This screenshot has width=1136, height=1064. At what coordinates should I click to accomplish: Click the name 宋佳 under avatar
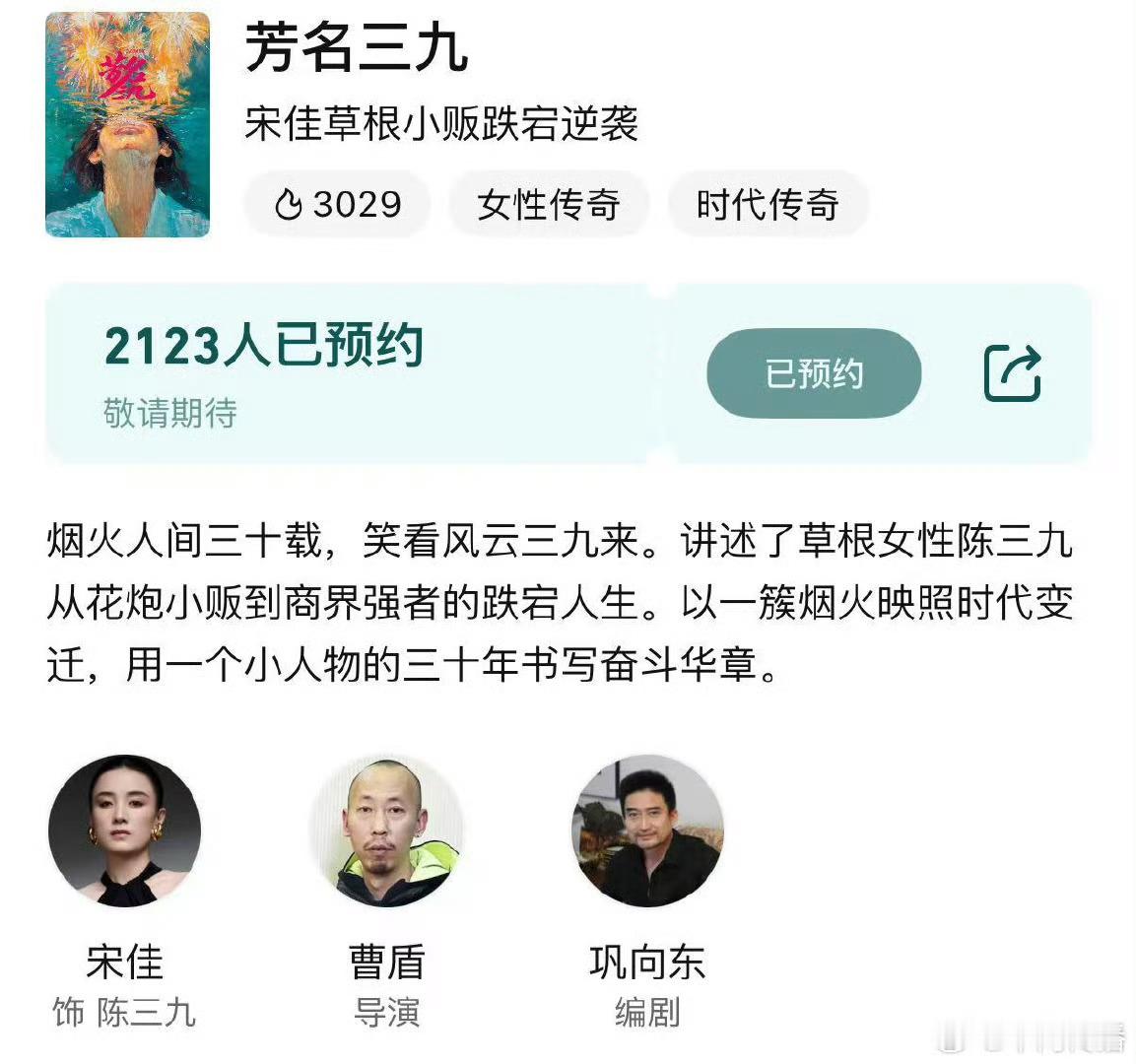pyautogui.click(x=124, y=962)
